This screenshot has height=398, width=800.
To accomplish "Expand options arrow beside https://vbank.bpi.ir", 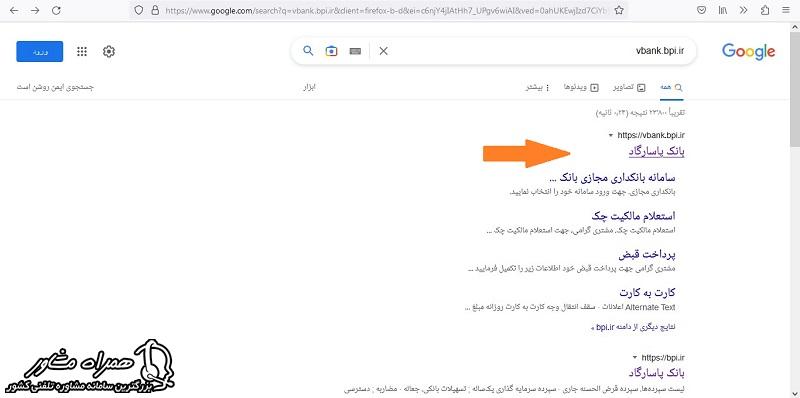I will pyautogui.click(x=611, y=136).
